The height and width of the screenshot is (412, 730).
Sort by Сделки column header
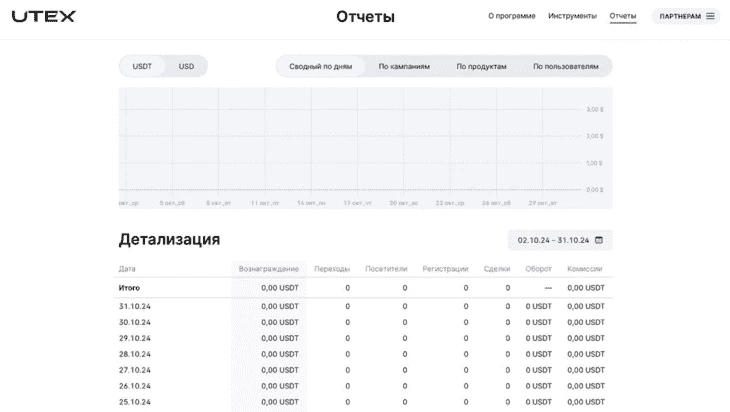(497, 269)
